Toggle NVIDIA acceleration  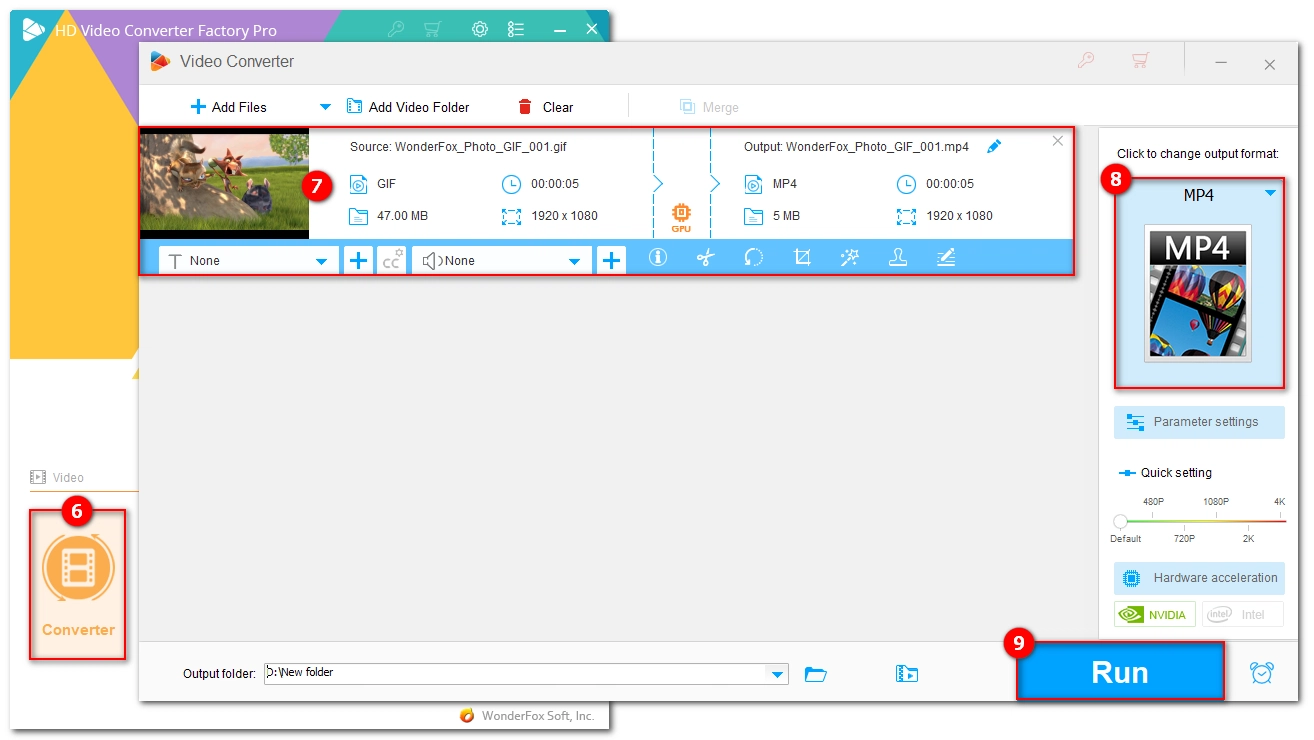(x=1155, y=614)
